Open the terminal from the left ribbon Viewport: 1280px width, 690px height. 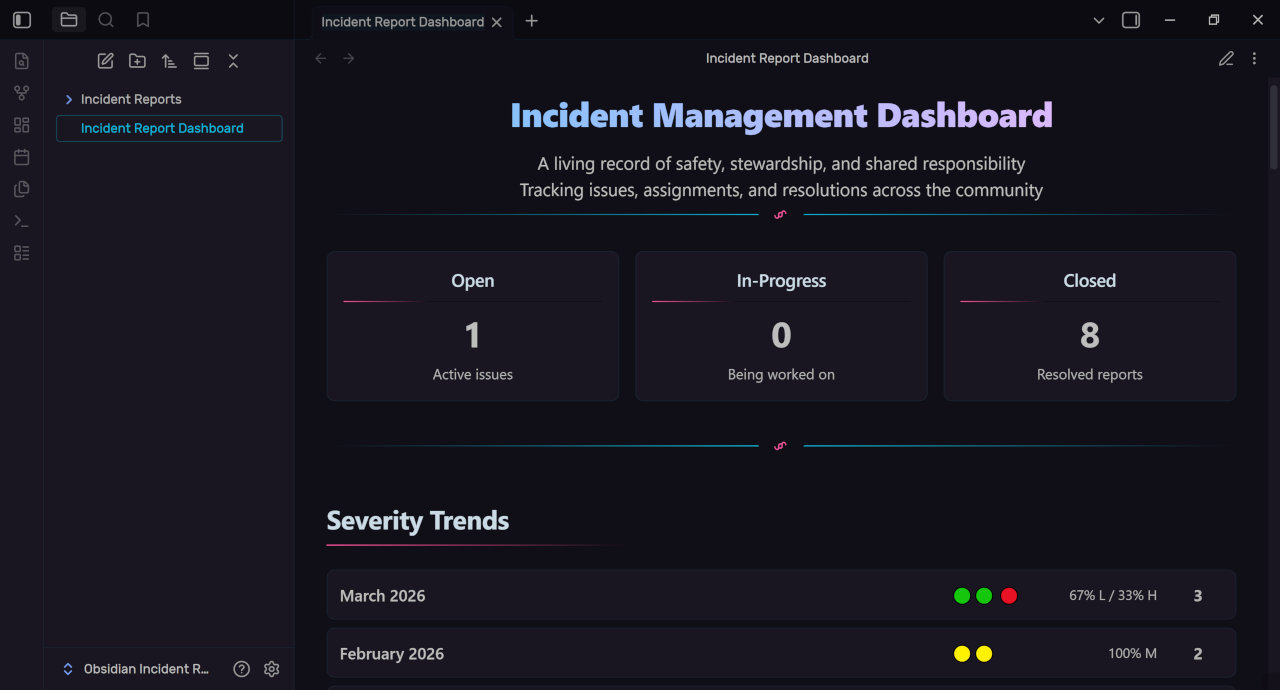pyautogui.click(x=21, y=220)
